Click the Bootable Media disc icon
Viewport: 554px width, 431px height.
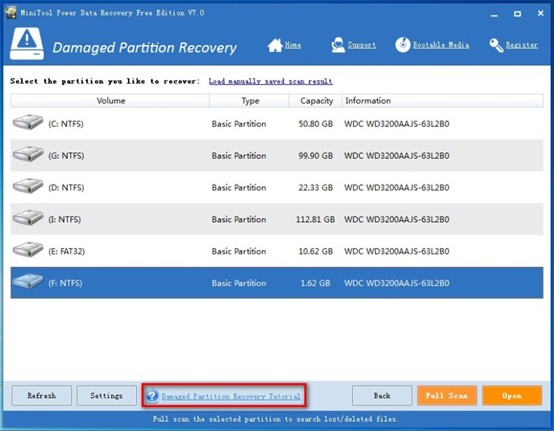[x=402, y=45]
